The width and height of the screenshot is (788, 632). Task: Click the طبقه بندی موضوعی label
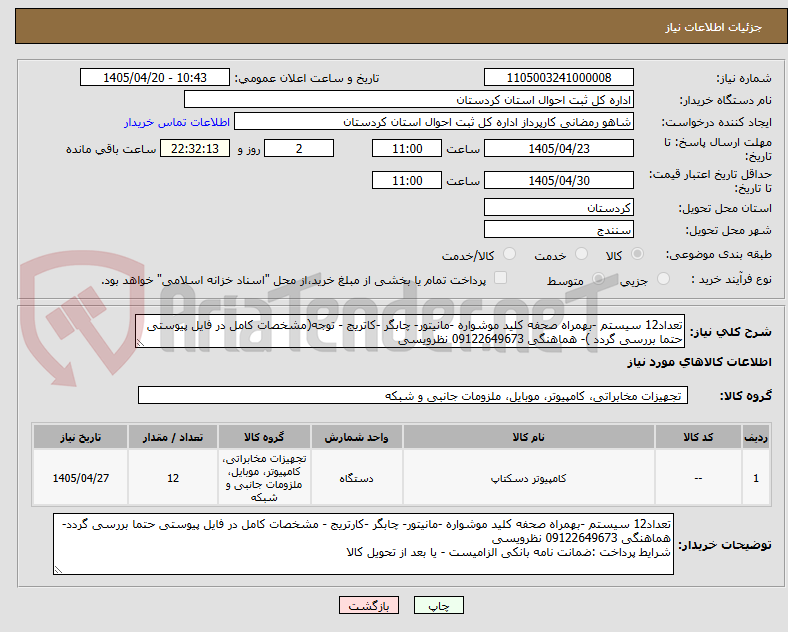coord(719,255)
